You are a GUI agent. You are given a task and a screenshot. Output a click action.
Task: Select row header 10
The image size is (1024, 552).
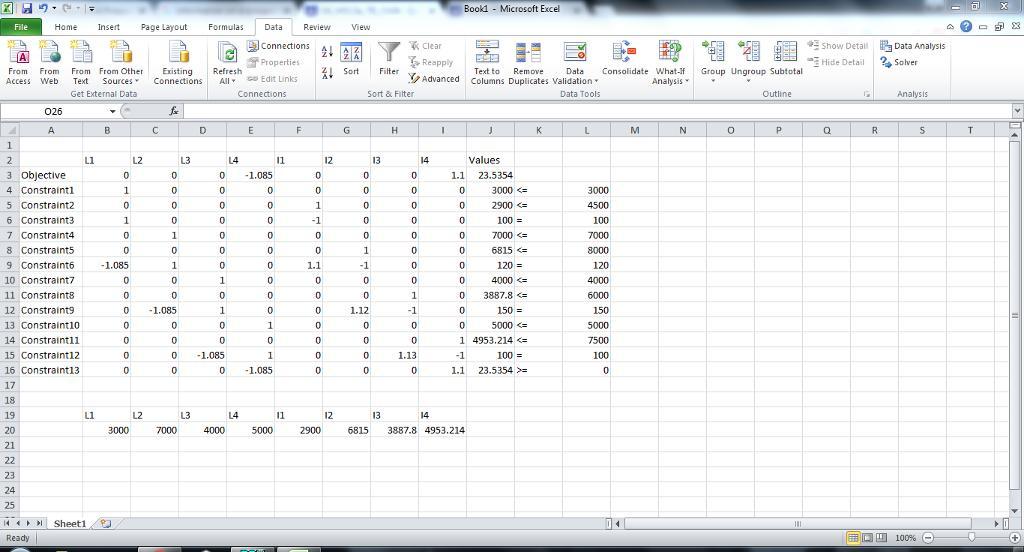pos(9,280)
